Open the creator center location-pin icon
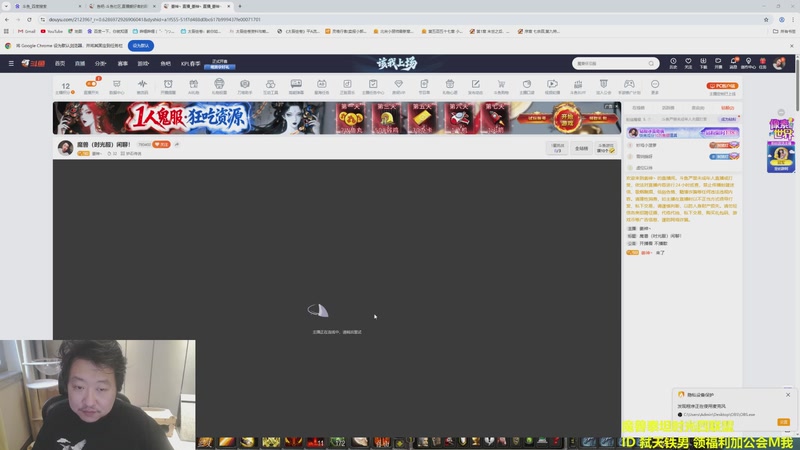The height and width of the screenshot is (450, 800). coord(748,63)
